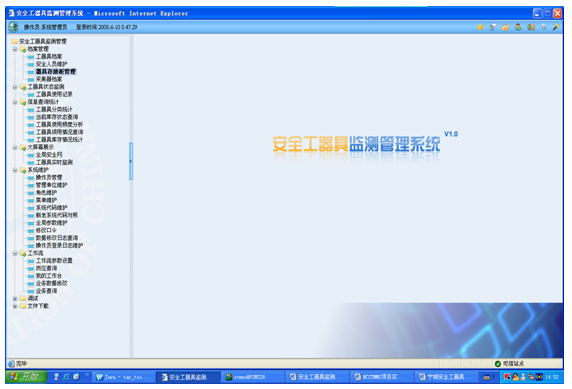This screenshot has width=572, height=389.
Task: Select the highlighted 器具存放柜管理 tree item
Action: [x=56, y=72]
